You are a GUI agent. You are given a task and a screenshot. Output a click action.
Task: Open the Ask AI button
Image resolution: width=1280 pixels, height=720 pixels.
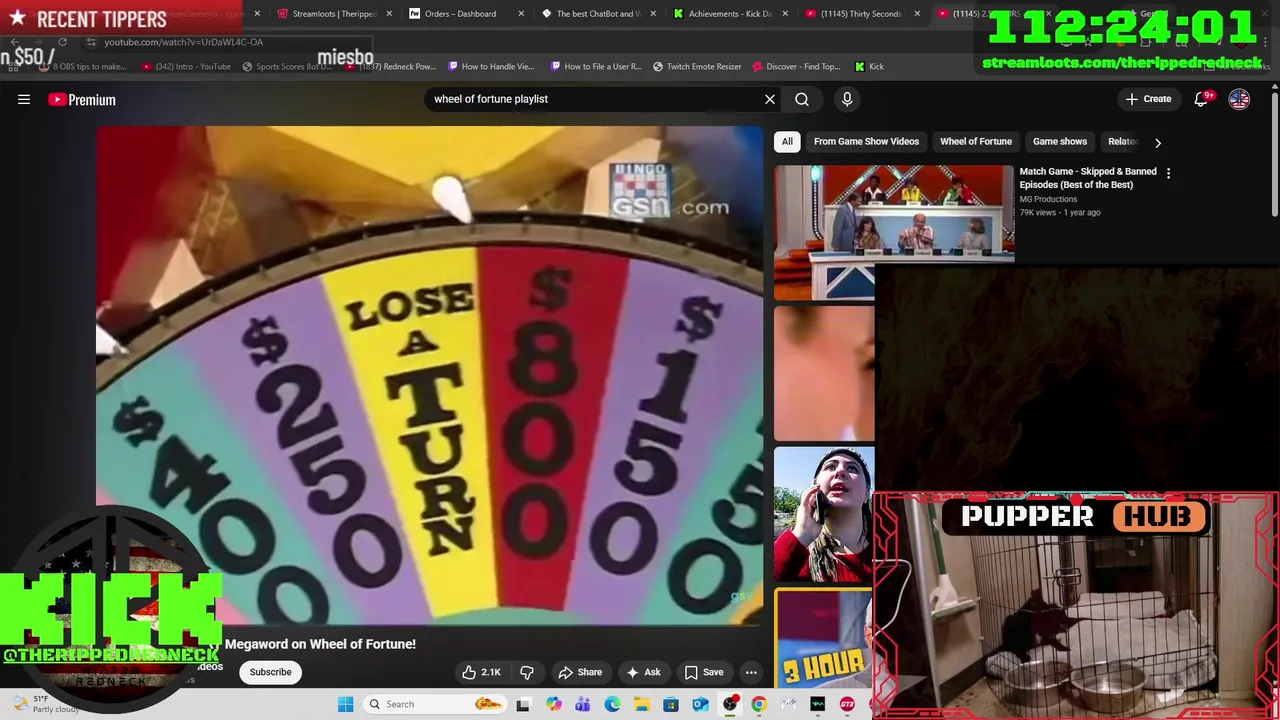click(x=642, y=672)
